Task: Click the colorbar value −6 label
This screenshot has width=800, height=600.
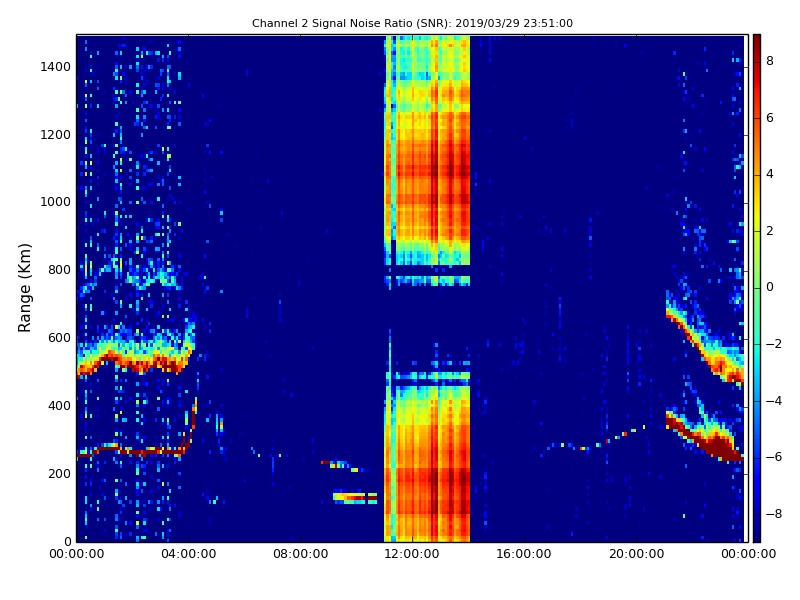Action: [774, 457]
